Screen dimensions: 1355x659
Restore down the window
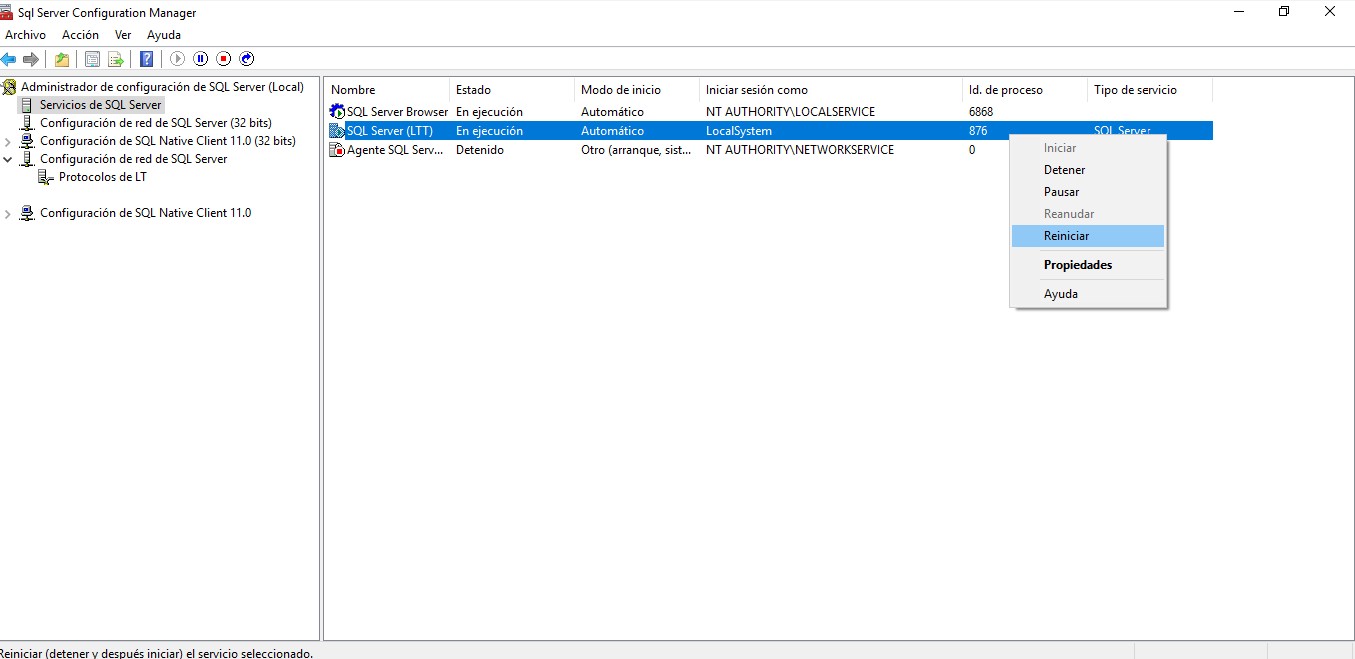(1284, 12)
